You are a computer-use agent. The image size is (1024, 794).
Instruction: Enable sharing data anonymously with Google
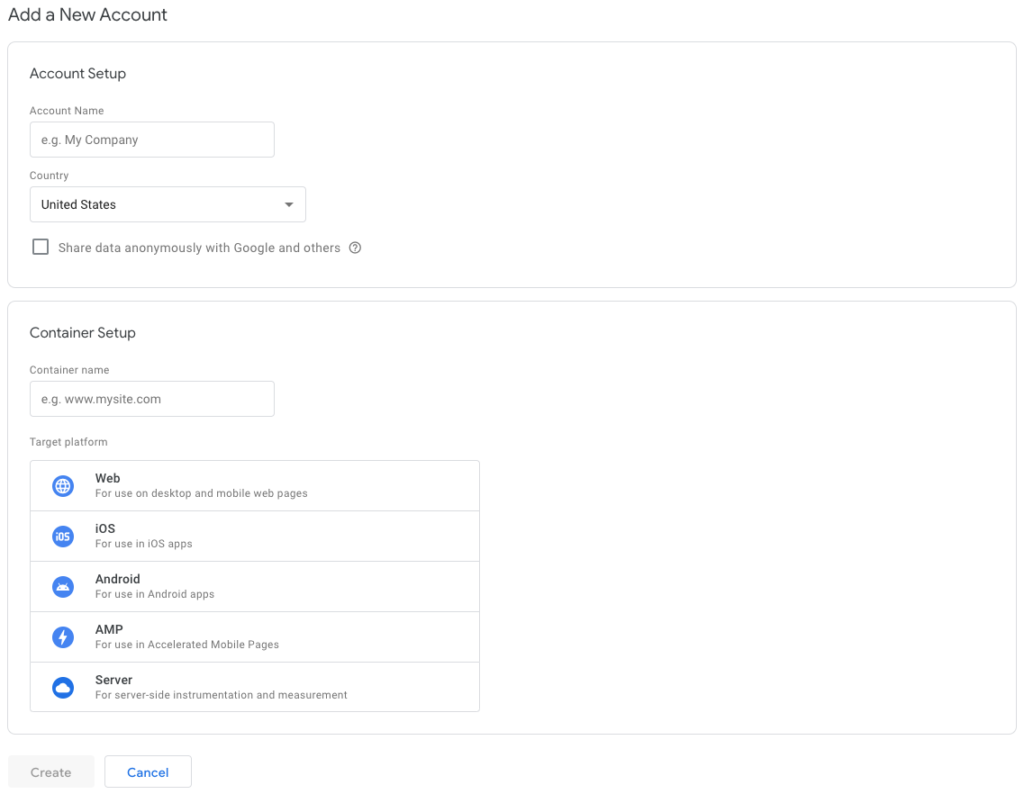tap(40, 246)
